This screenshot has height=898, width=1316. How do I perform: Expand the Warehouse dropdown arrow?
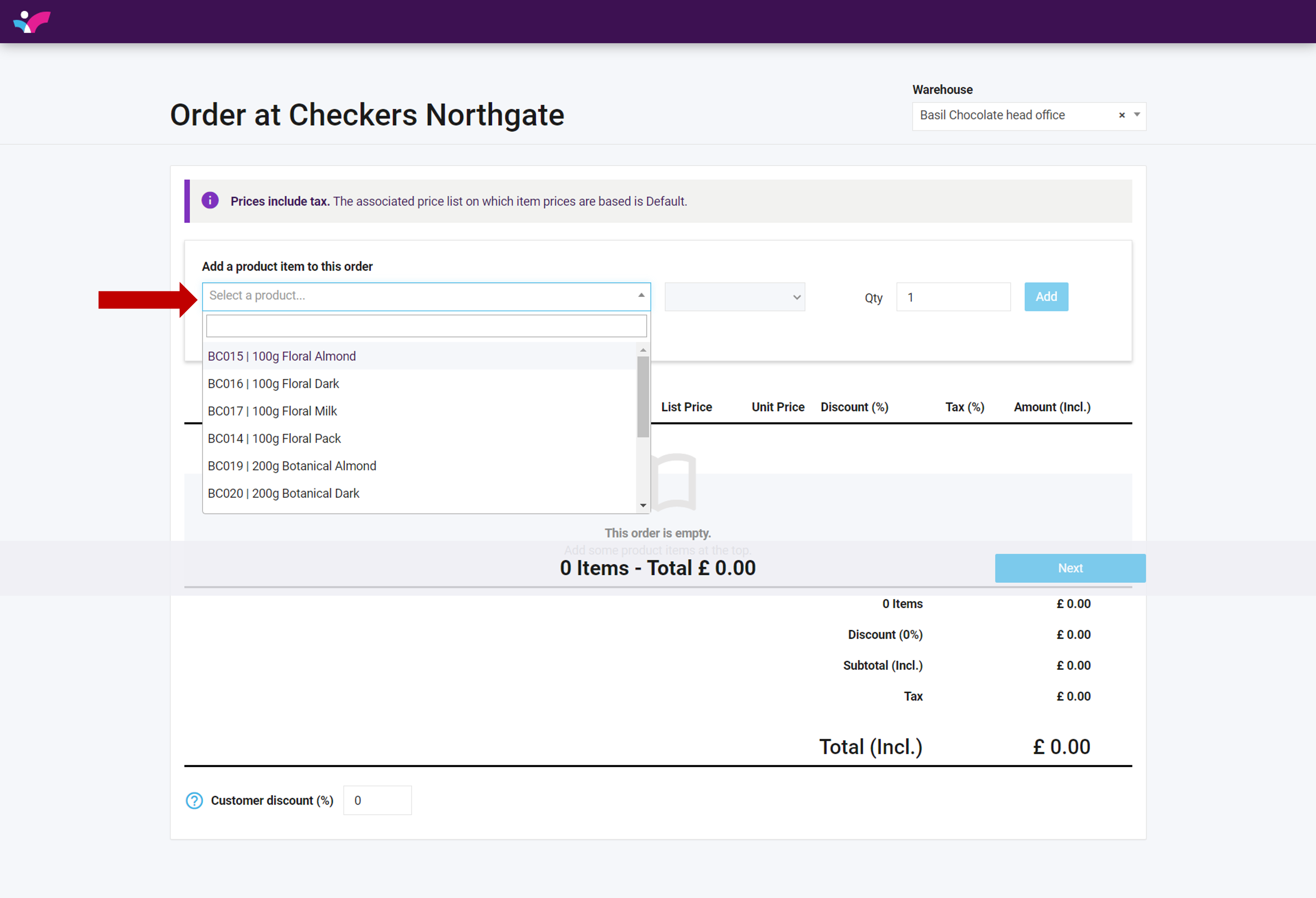(x=1136, y=115)
